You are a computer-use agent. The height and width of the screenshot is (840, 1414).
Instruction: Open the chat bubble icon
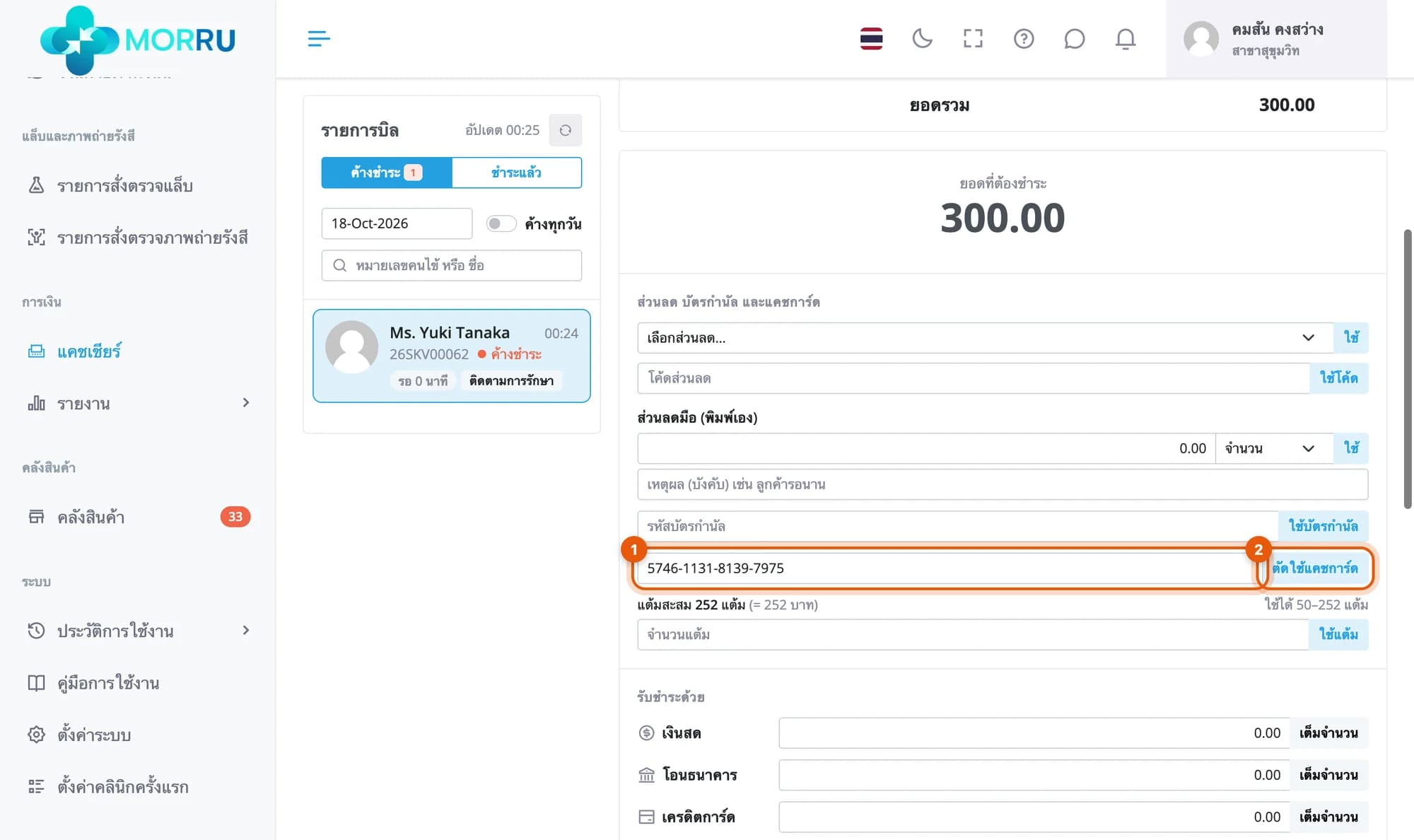point(1074,39)
